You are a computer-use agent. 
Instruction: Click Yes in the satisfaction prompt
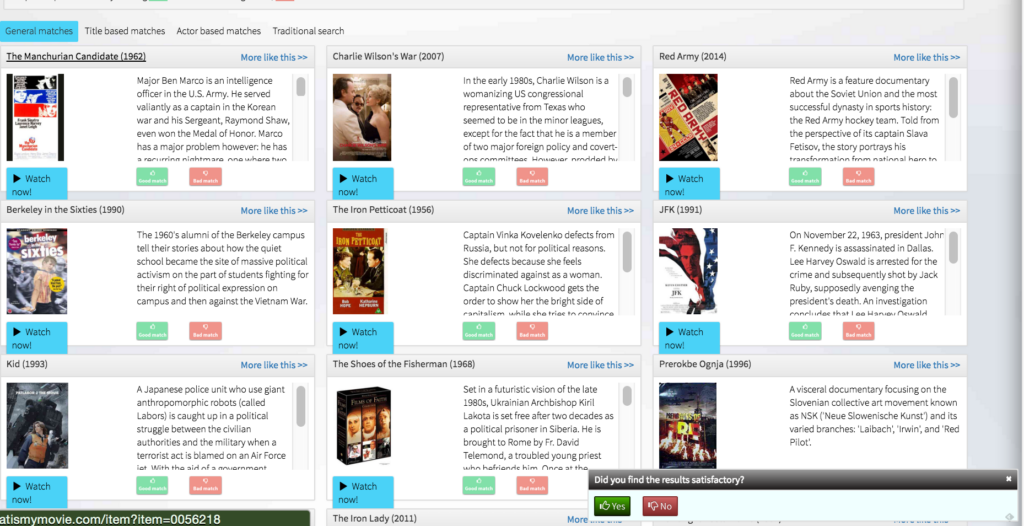[612, 506]
